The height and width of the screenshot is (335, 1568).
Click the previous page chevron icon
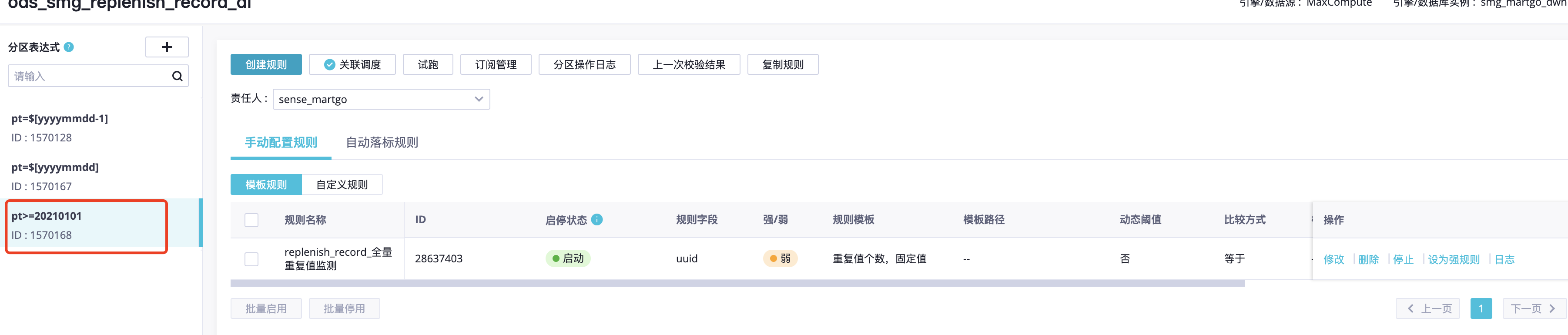pyautogui.click(x=1411, y=309)
